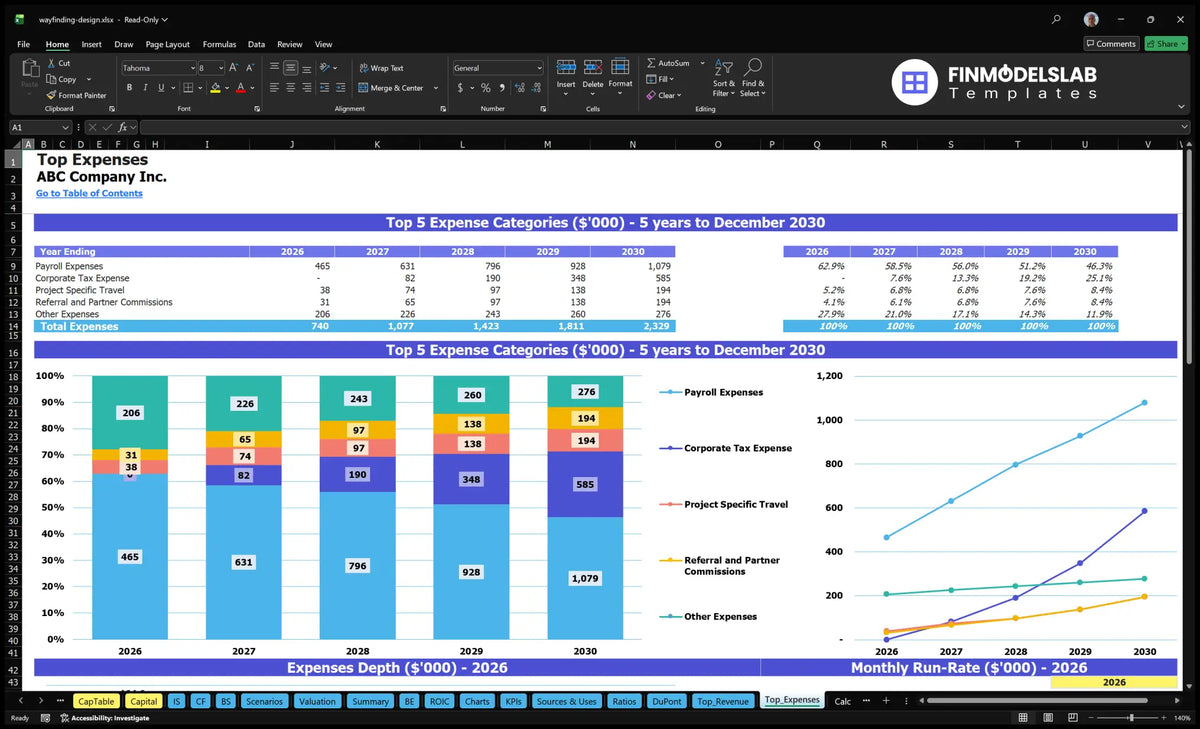This screenshot has width=1200, height=729.
Task: Decrease font size with the smaller A
Action: [250, 68]
